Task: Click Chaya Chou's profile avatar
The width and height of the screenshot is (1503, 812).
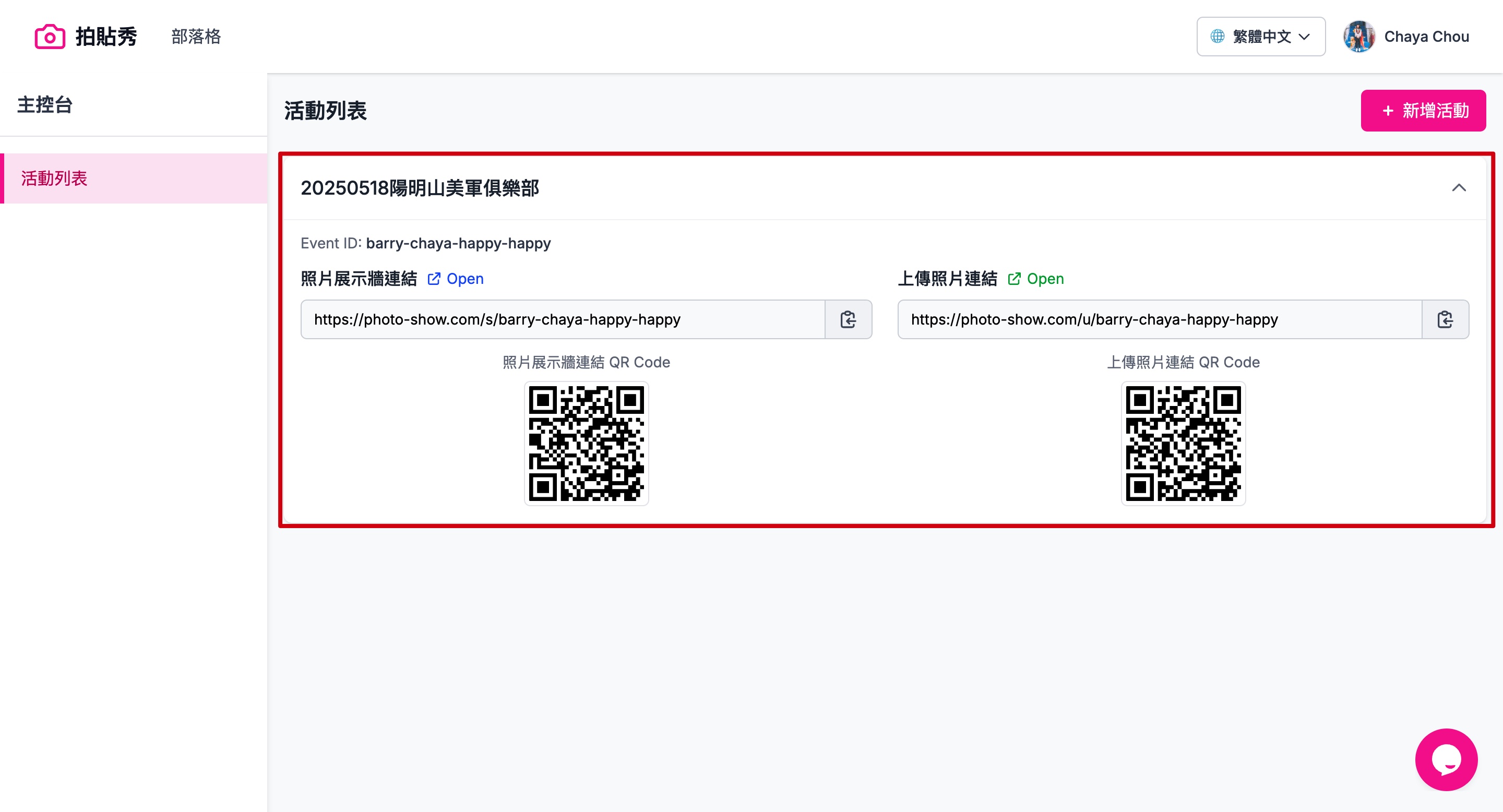Action: pos(1359,37)
